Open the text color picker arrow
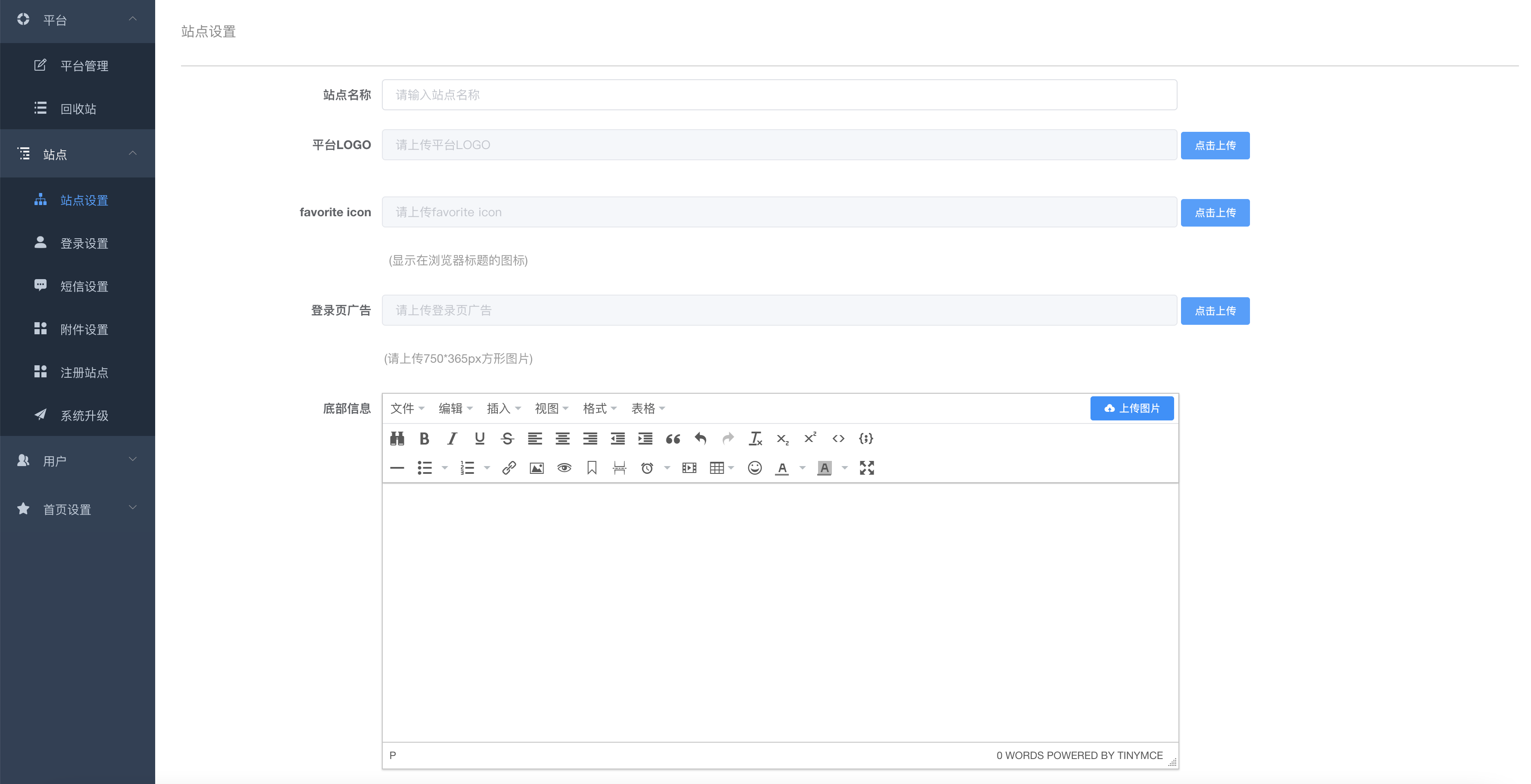Screen dimensions: 1531x784 tap(802, 468)
